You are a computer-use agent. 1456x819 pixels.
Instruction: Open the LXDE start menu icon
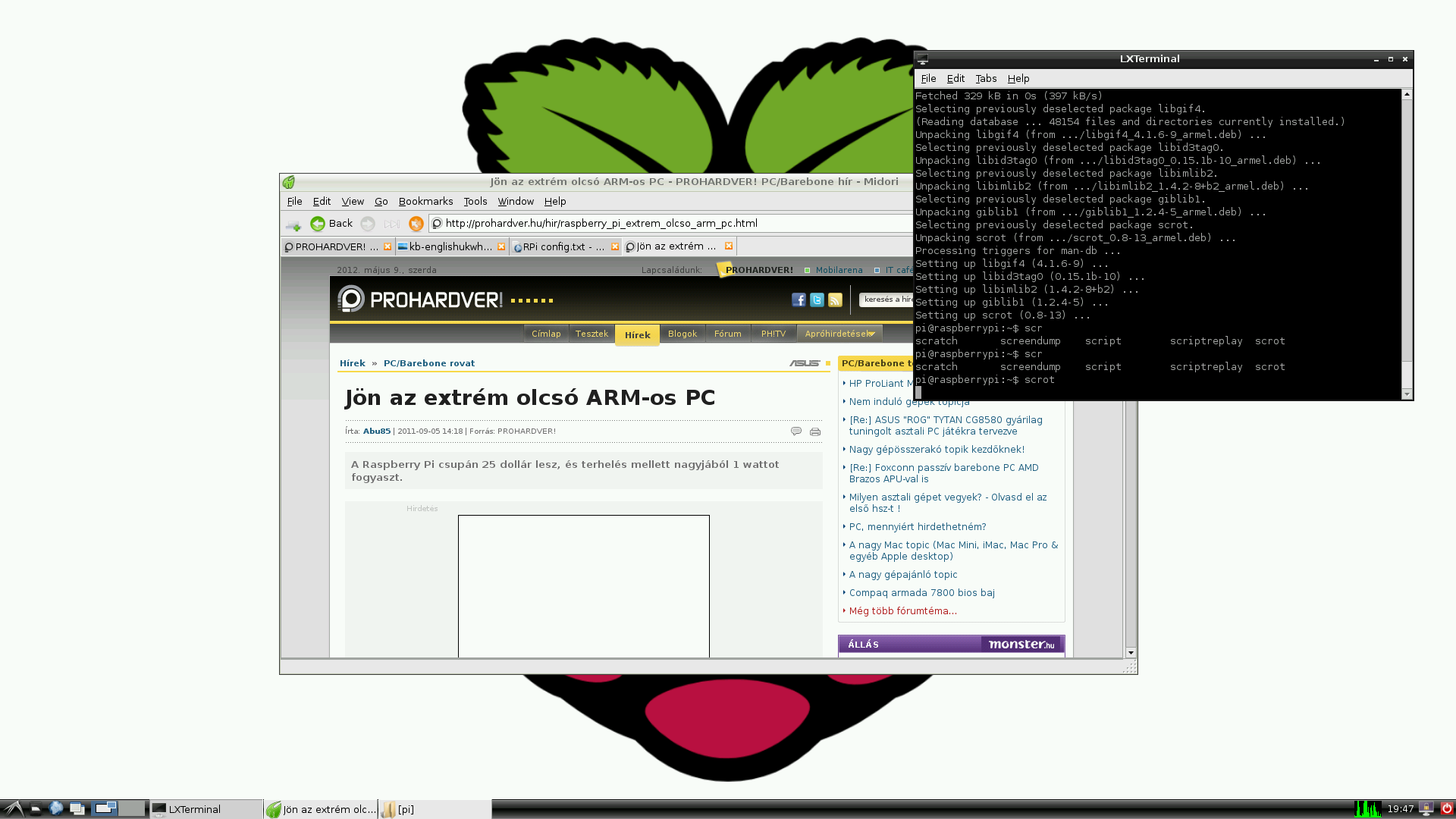[13, 809]
